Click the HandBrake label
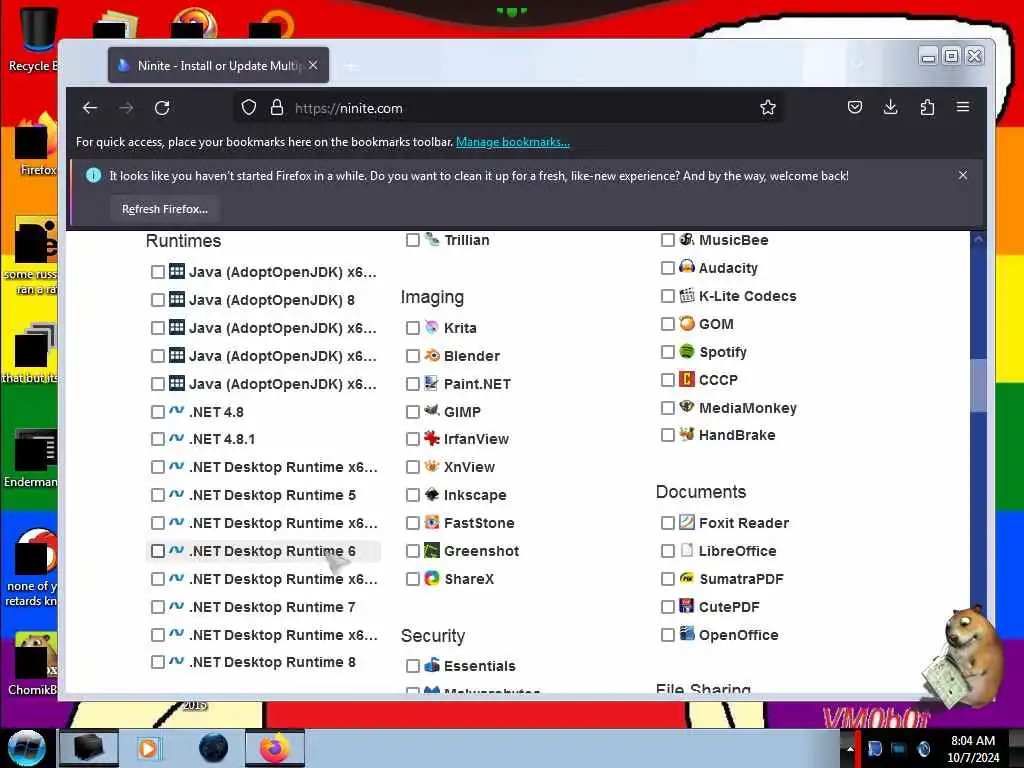The width and height of the screenshot is (1024, 768). [x=737, y=435]
